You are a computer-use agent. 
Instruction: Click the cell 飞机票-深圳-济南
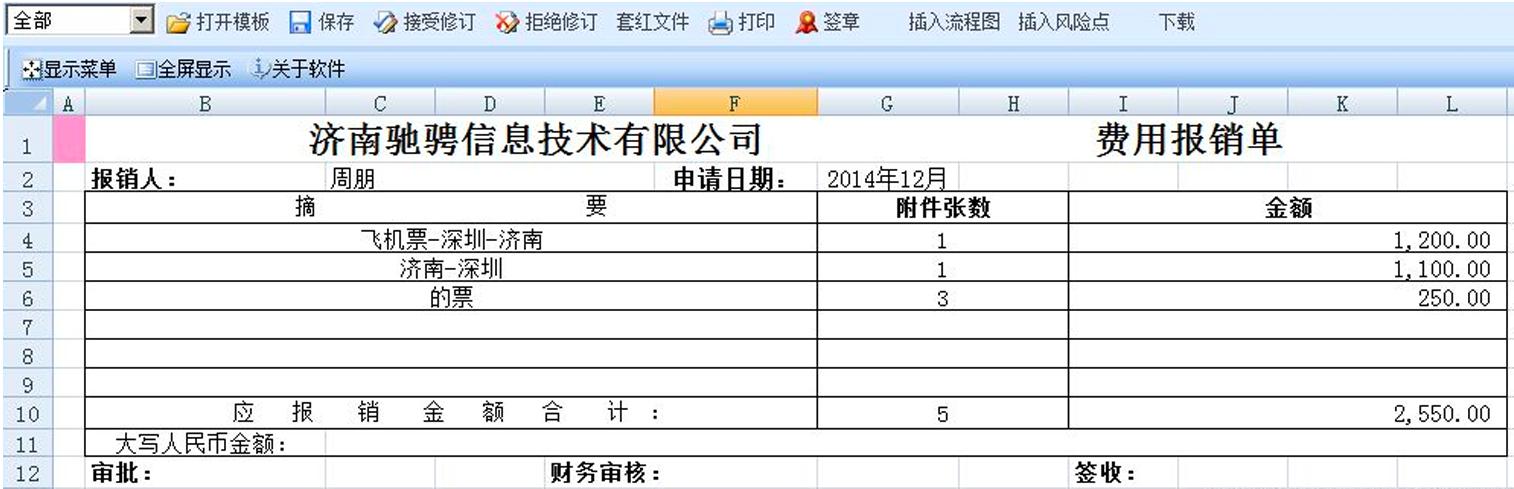[451, 240]
